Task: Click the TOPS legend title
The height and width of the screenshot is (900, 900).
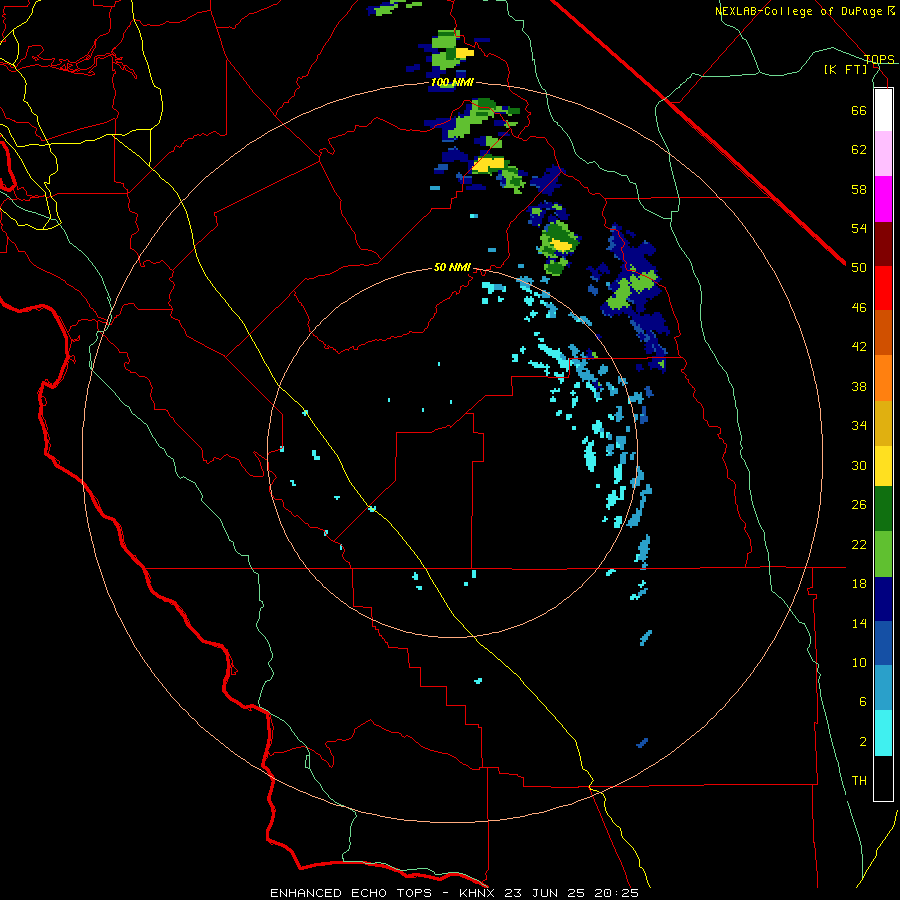Action: pos(879,59)
